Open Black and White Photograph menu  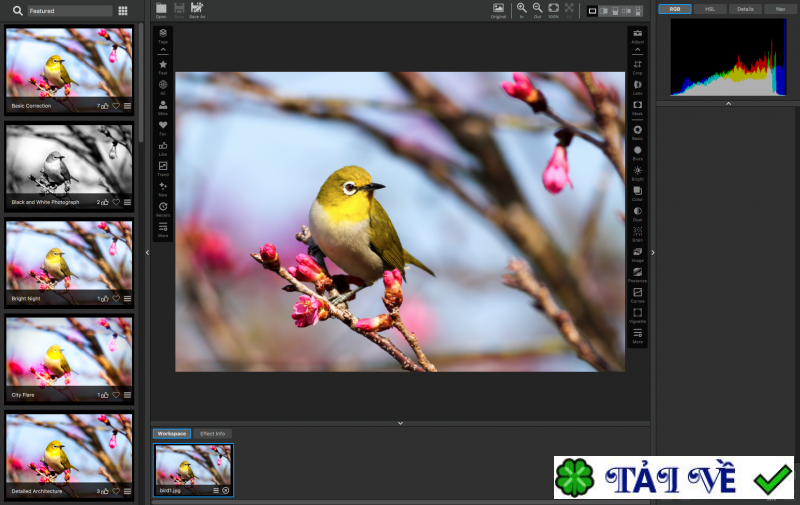pos(127,202)
